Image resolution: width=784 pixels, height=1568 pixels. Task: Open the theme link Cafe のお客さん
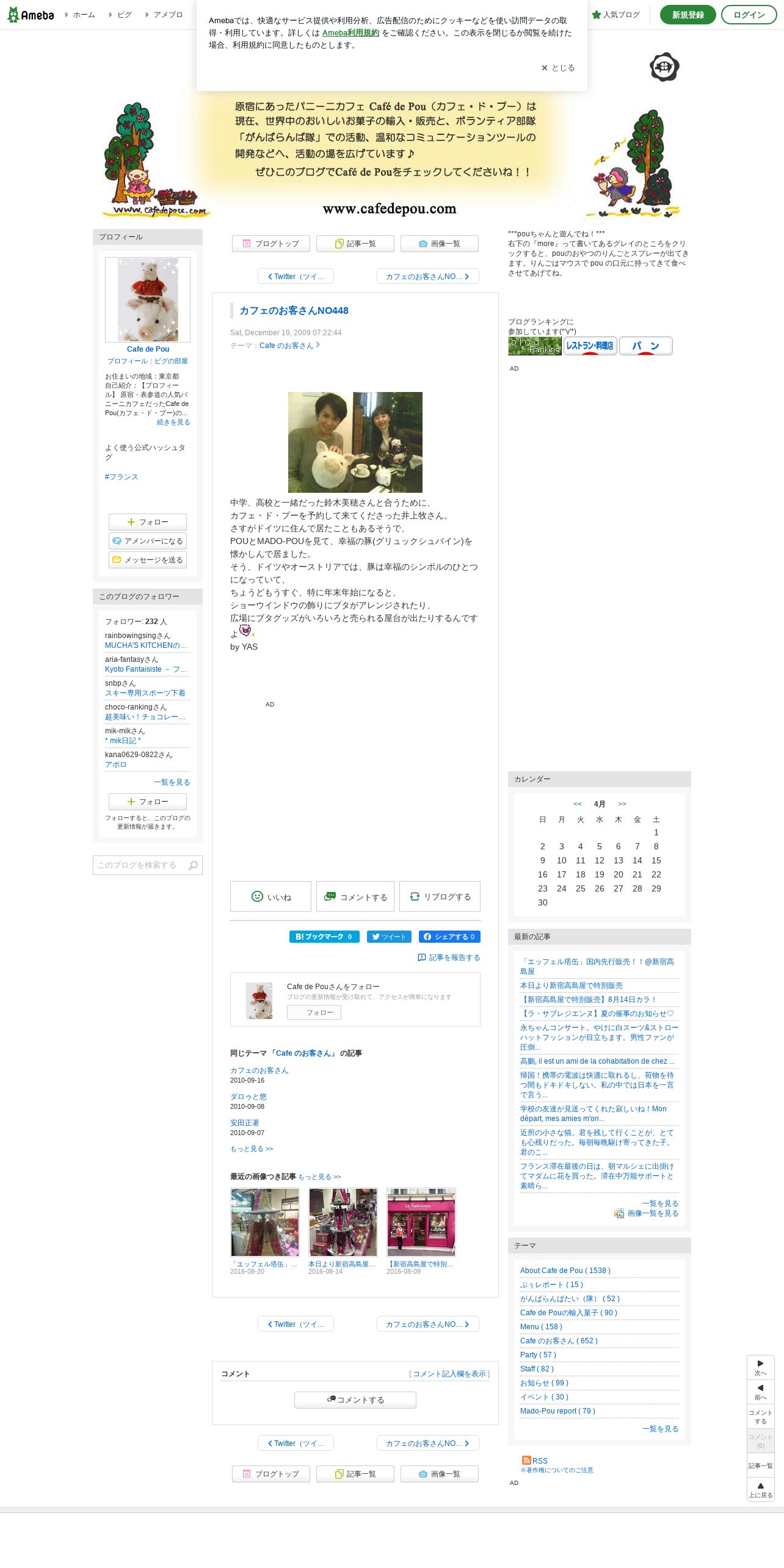[289, 346]
